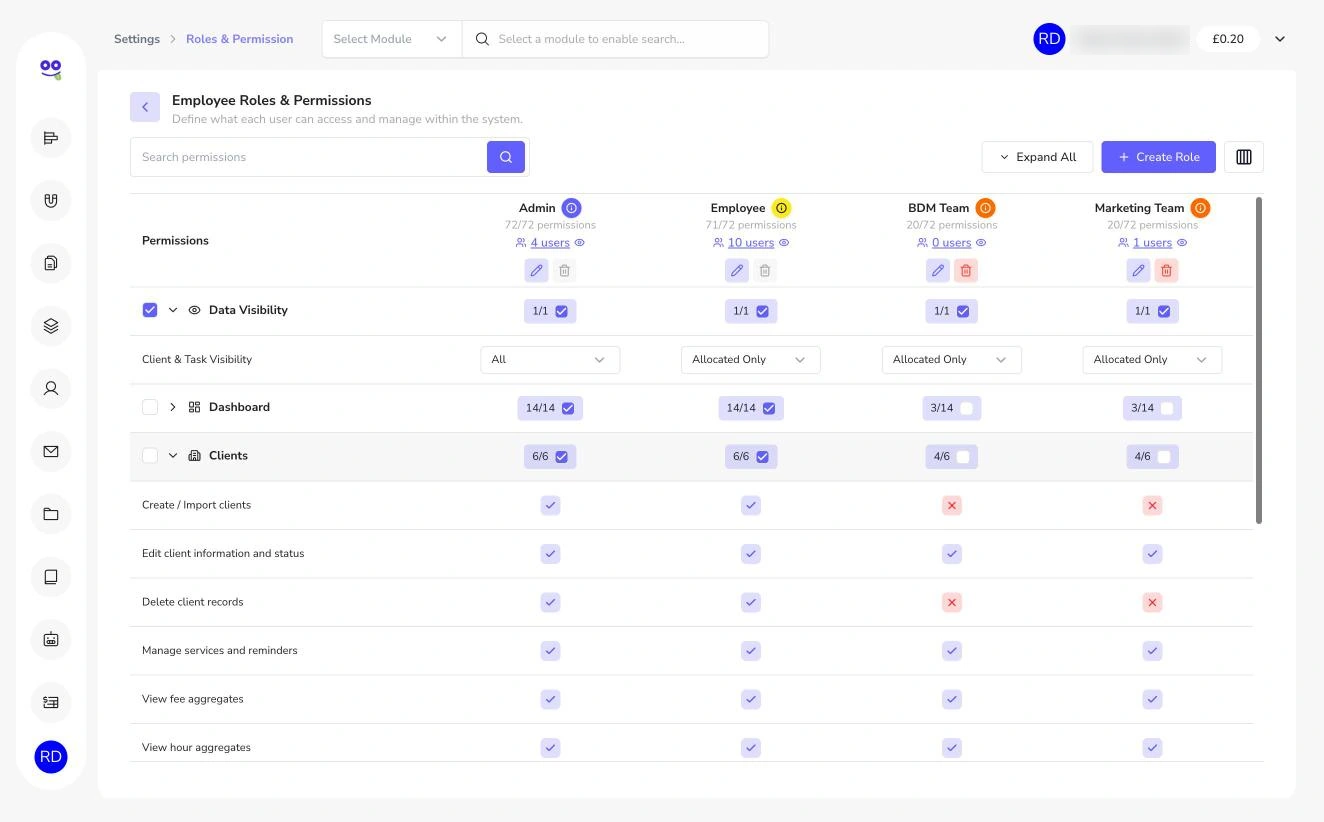Click the Search permissions input field
Viewport: 1324px width, 822px height.
308,157
